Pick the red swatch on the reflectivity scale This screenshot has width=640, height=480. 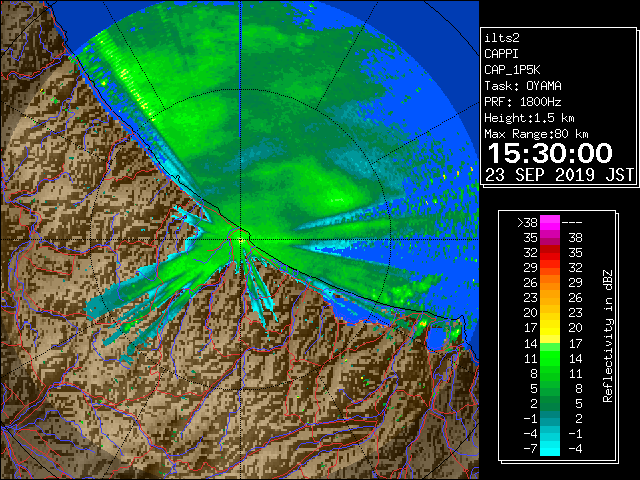[x=550, y=252]
